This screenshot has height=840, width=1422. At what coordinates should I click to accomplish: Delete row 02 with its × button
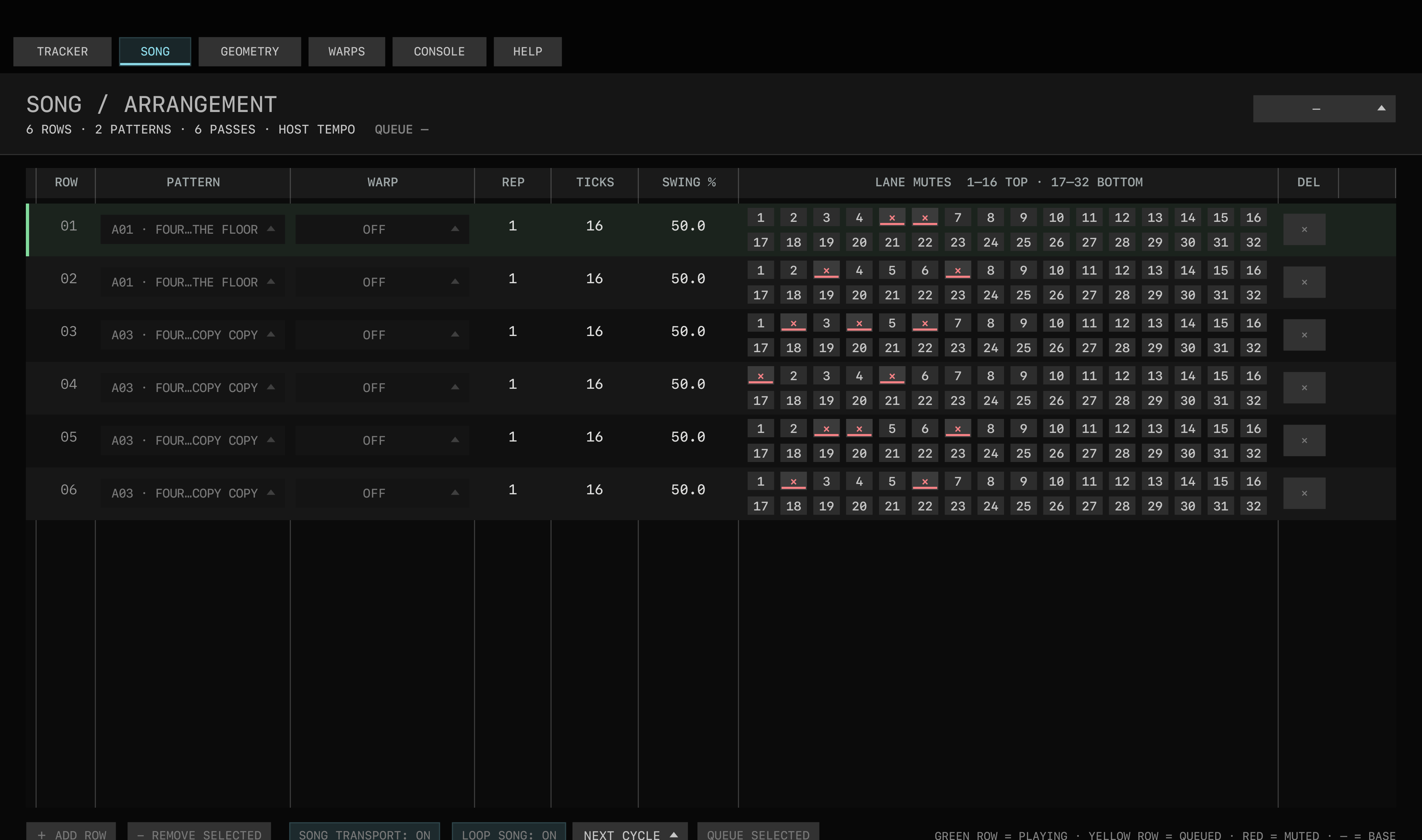pyautogui.click(x=1304, y=282)
